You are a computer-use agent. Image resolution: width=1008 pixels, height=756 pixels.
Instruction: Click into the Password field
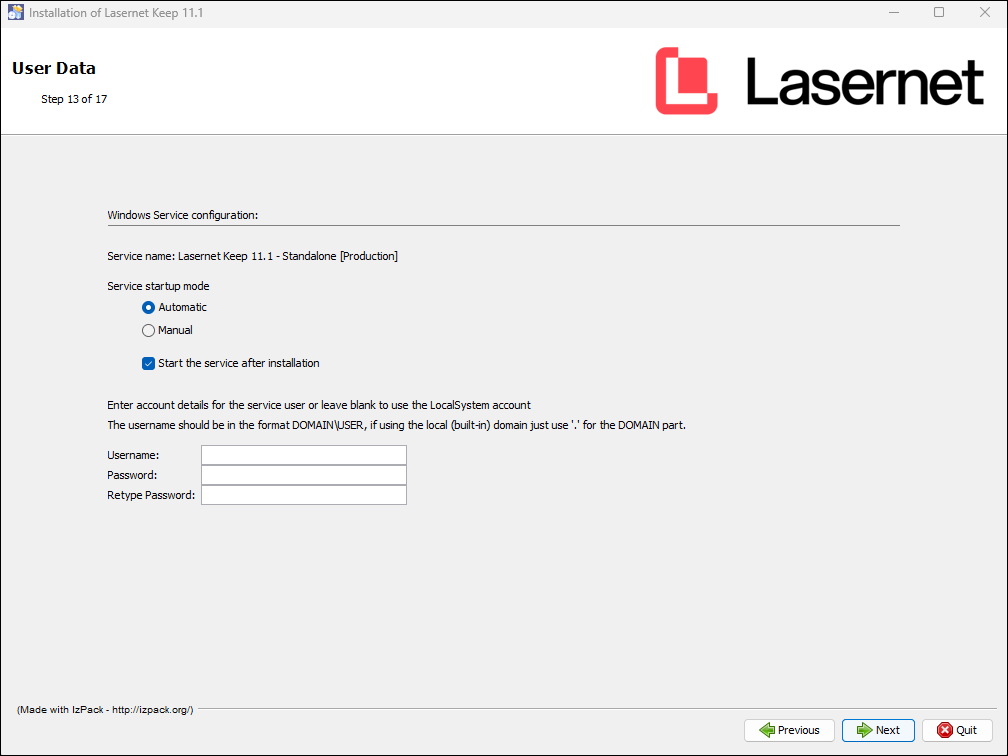(303, 476)
